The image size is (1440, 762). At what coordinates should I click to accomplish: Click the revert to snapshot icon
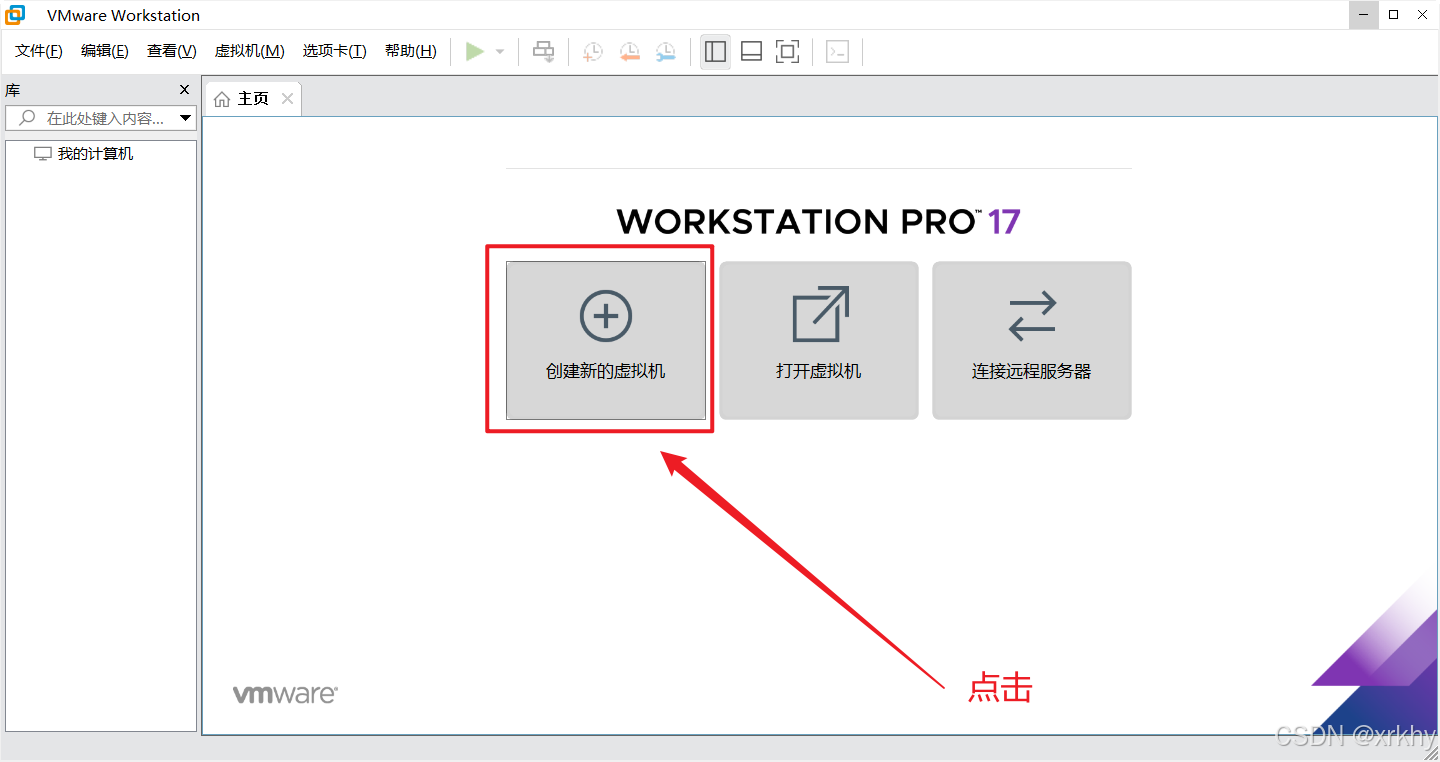tap(629, 52)
